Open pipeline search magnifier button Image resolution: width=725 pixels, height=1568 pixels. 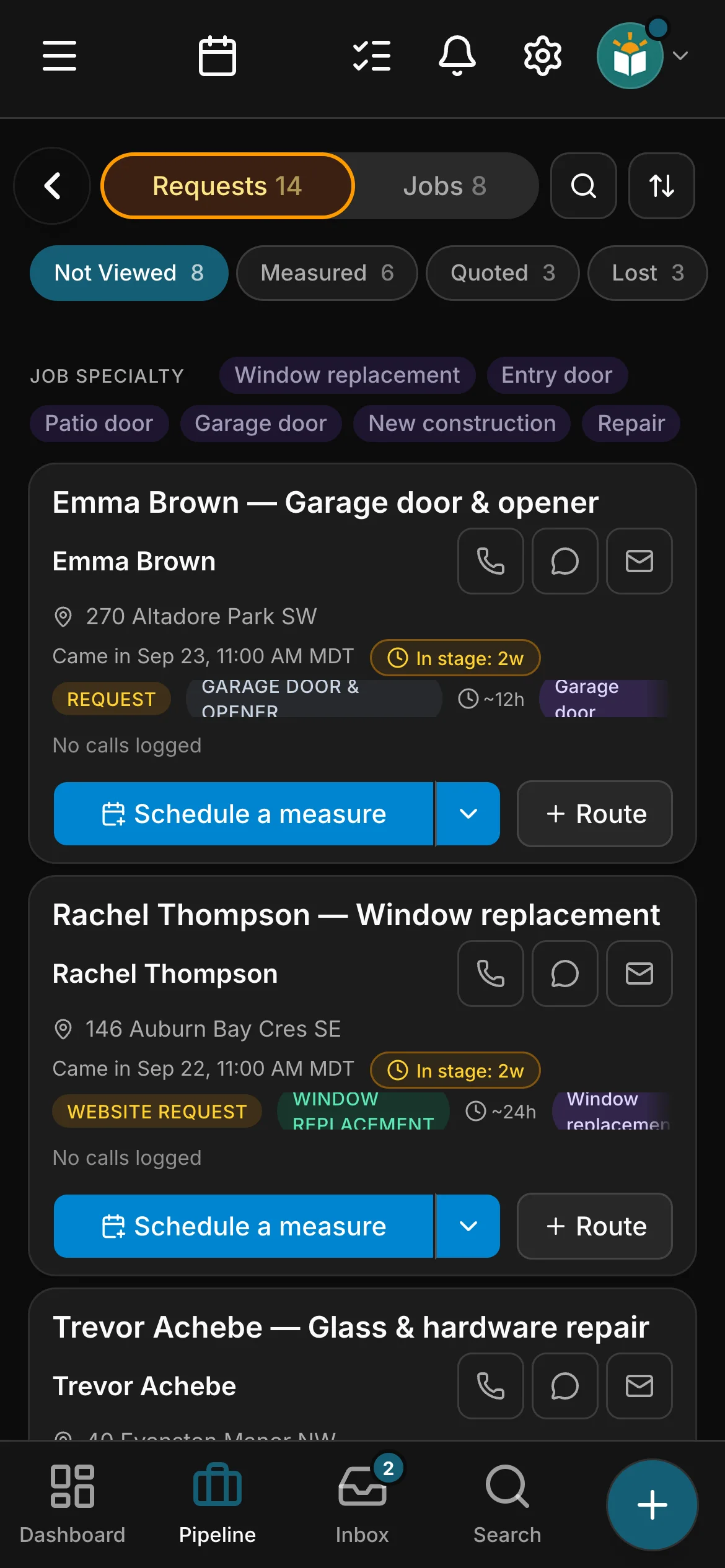point(584,186)
